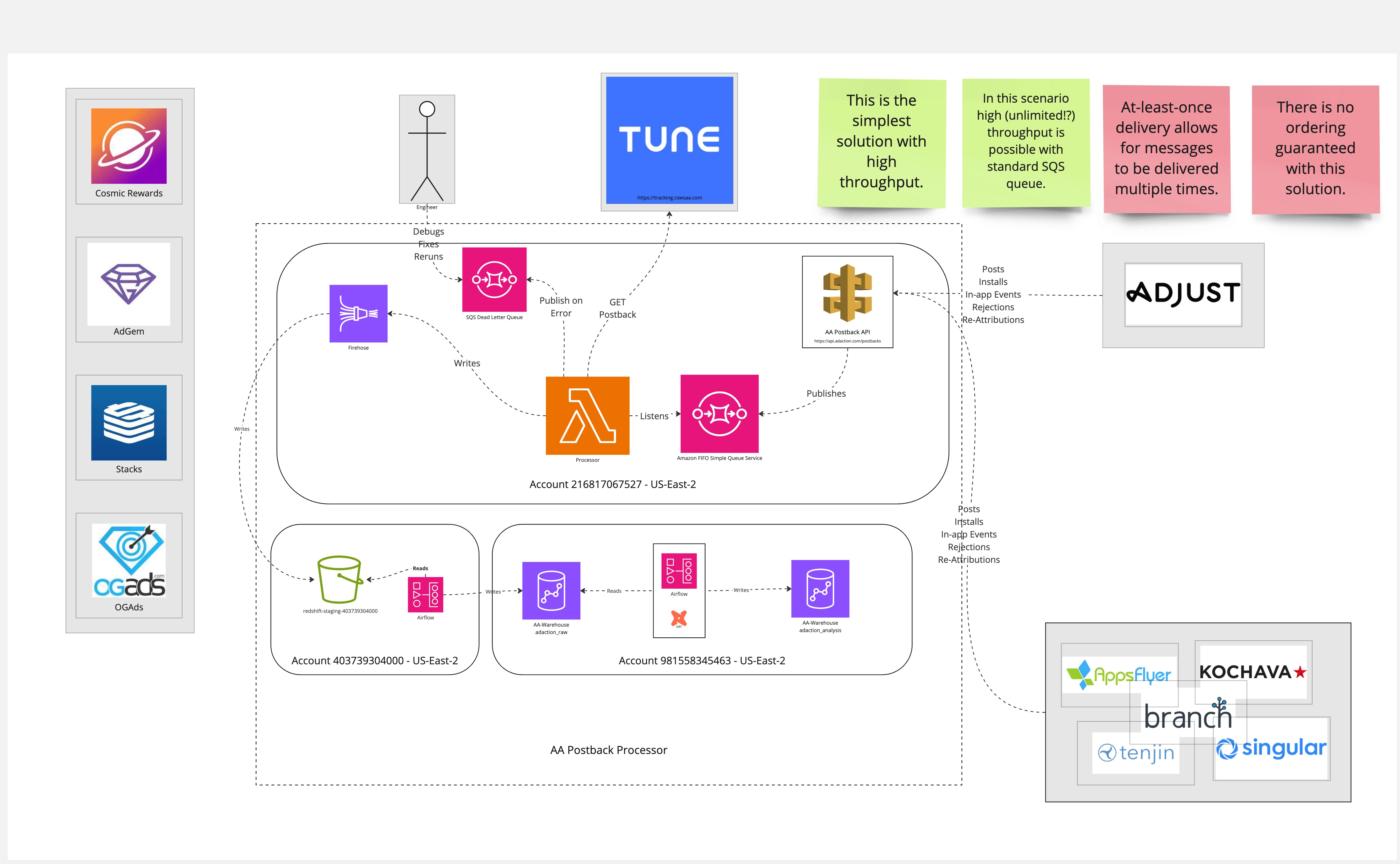Click the https://tracking.cswsaa.com URL text
Image resolution: width=1400 pixels, height=864 pixels.
669,198
